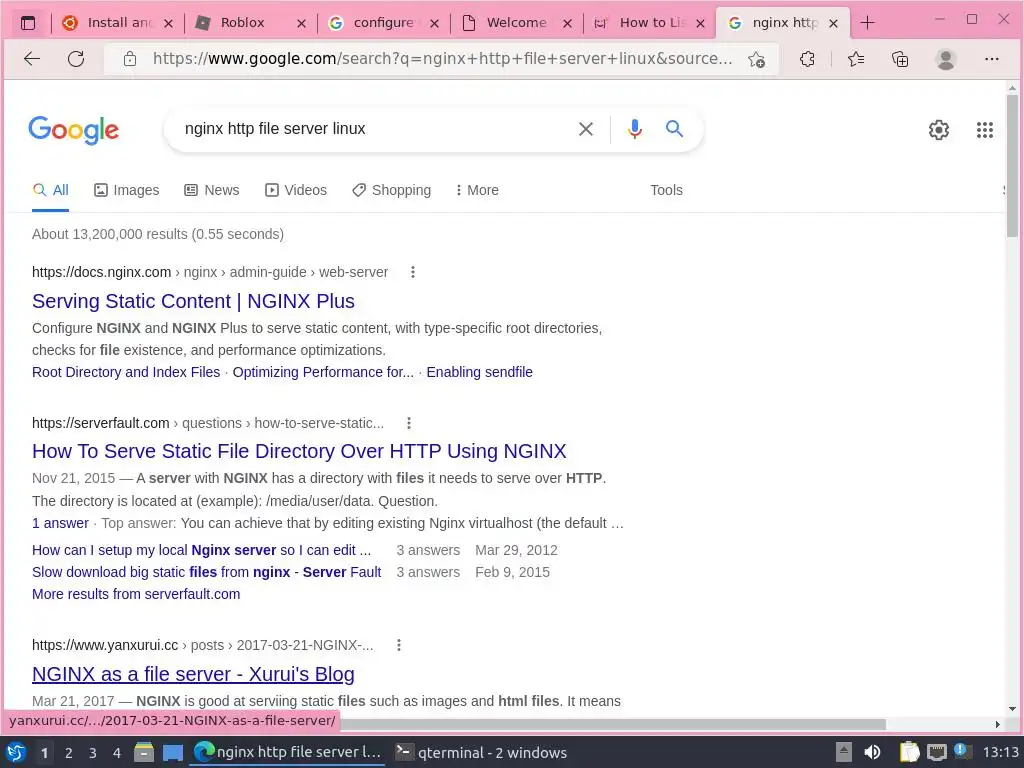Select the All results tab

pos(50,190)
